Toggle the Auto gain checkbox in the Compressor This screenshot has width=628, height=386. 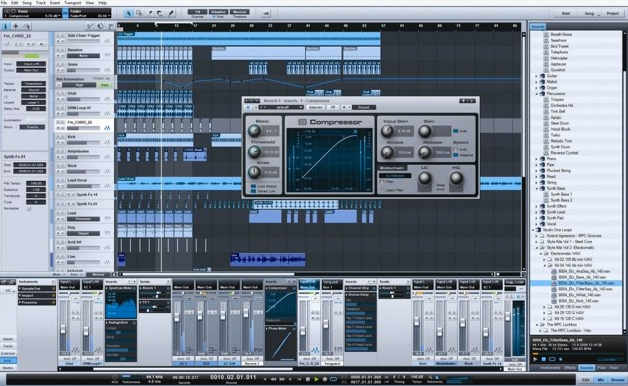click(x=455, y=131)
